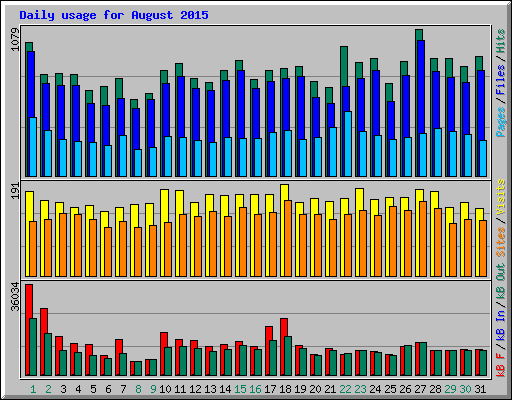
Task: Click day label 19 on the x-axis
Action: coord(300,389)
